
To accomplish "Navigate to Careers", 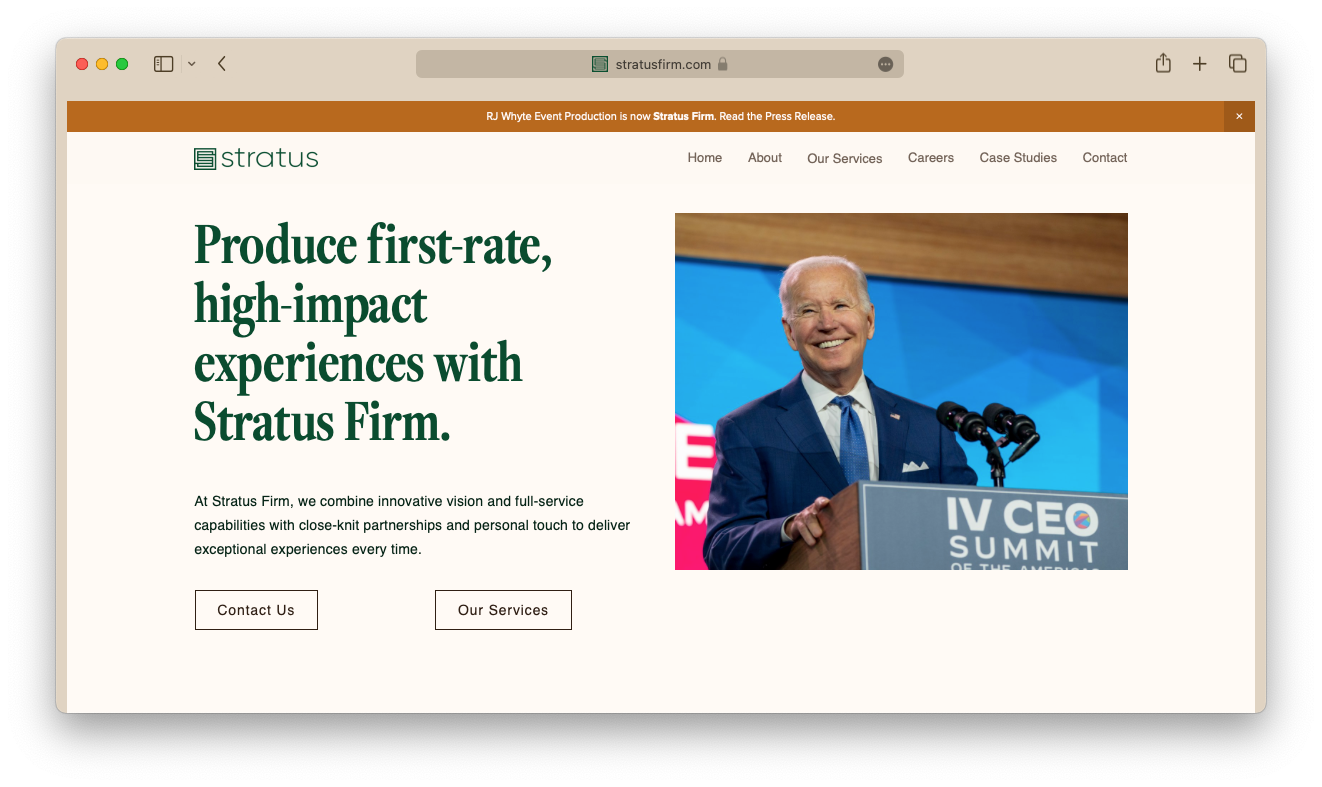I will pyautogui.click(x=931, y=158).
